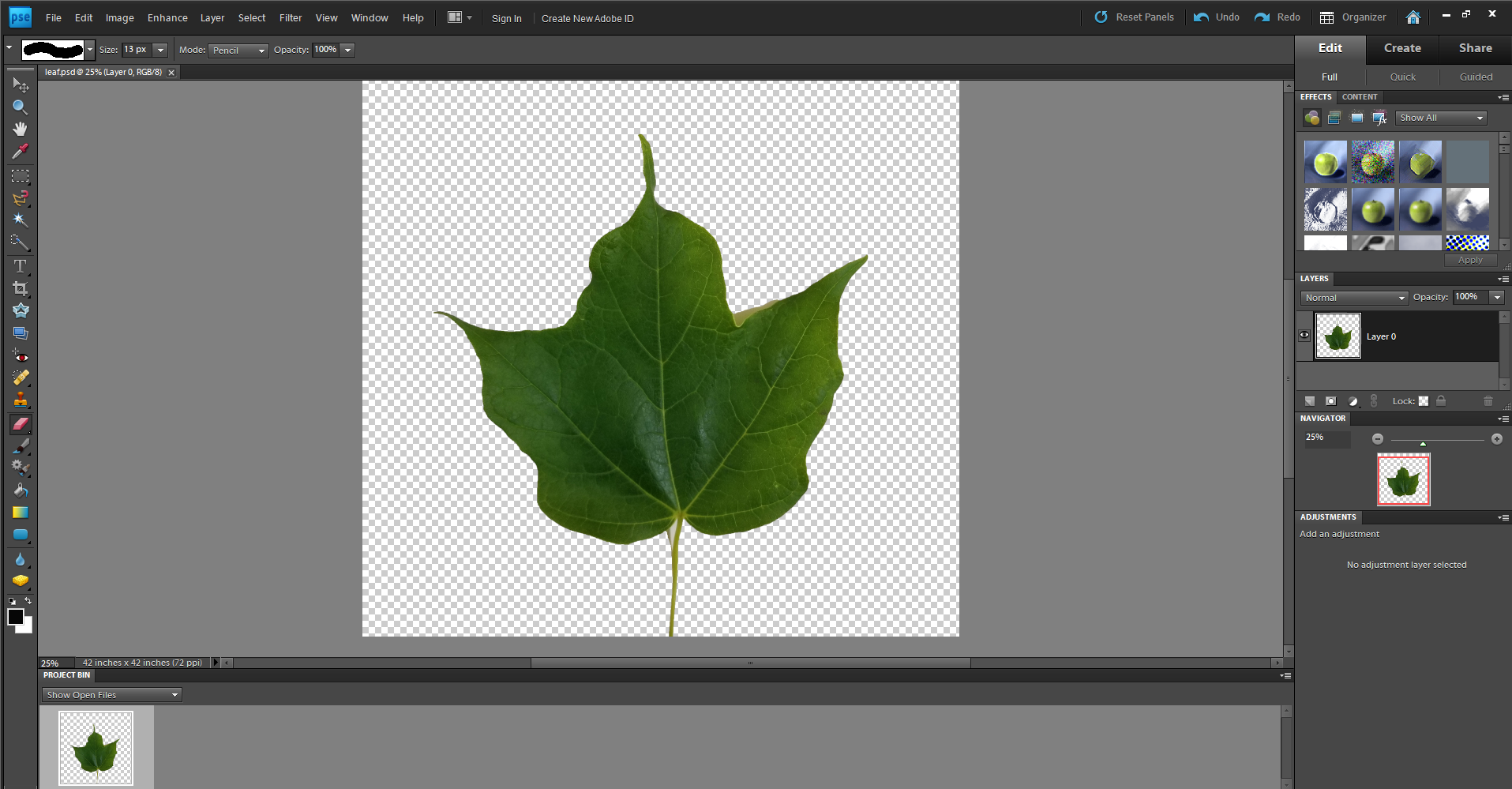Select the leaf thumbnail in Project Bin

point(96,746)
